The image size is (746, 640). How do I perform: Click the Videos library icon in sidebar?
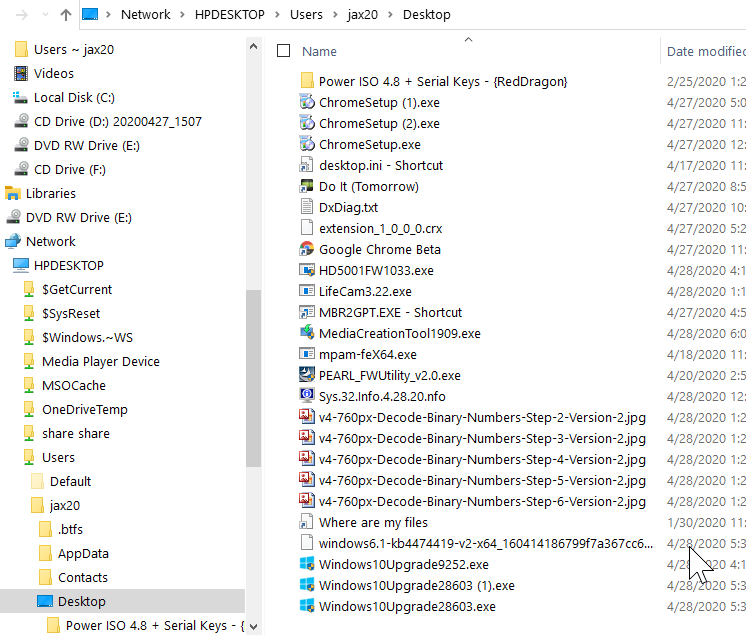[x=21, y=73]
